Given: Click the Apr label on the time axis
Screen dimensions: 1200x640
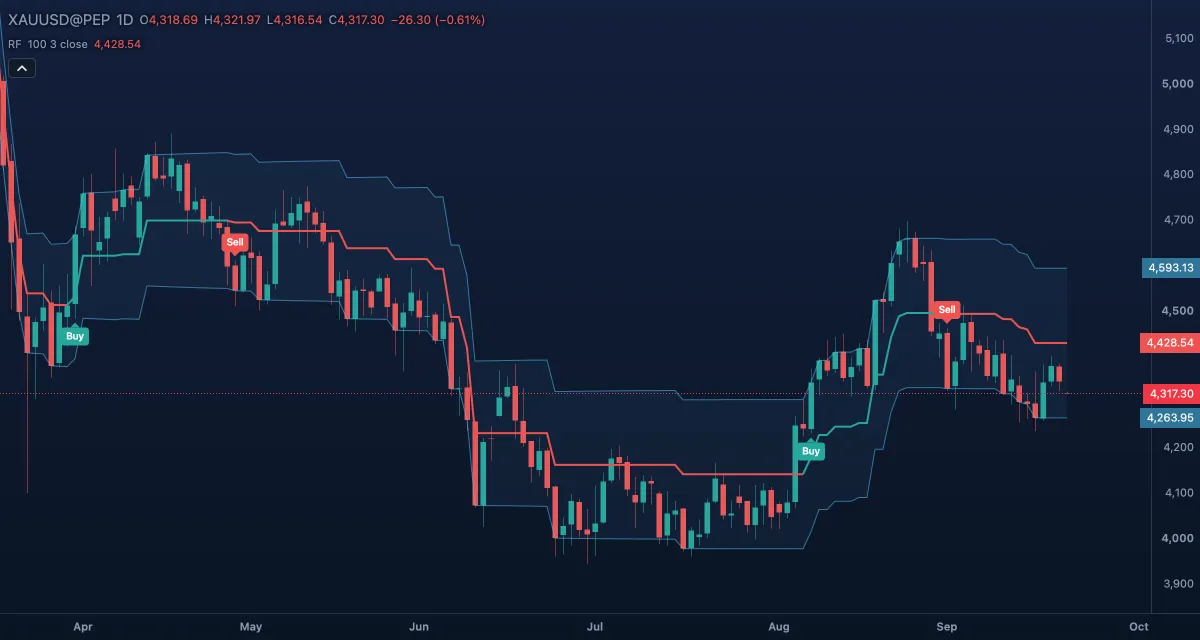Looking at the screenshot, I should click(83, 627).
